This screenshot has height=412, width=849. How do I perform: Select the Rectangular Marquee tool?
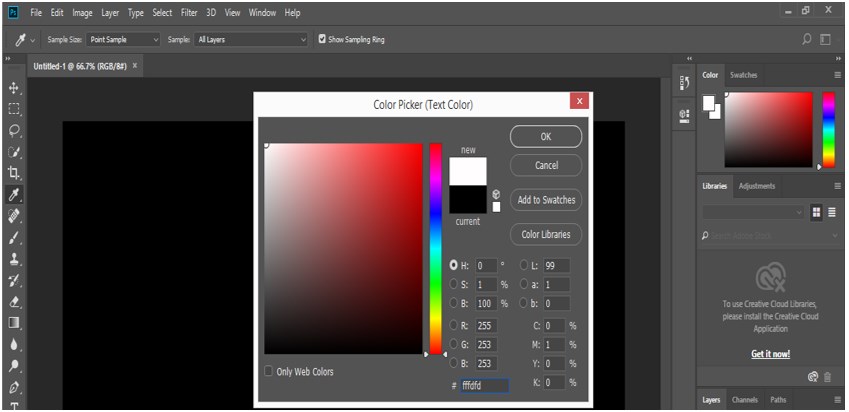point(14,109)
